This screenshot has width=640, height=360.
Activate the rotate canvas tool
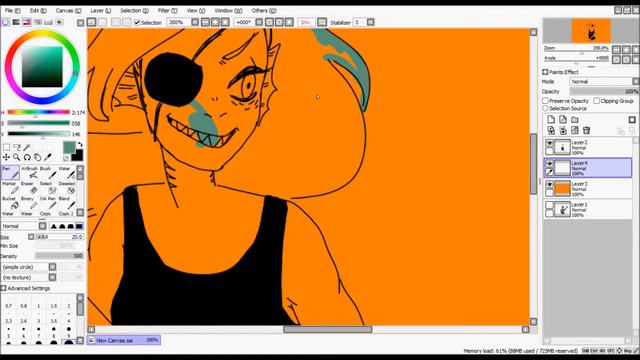coord(27,157)
